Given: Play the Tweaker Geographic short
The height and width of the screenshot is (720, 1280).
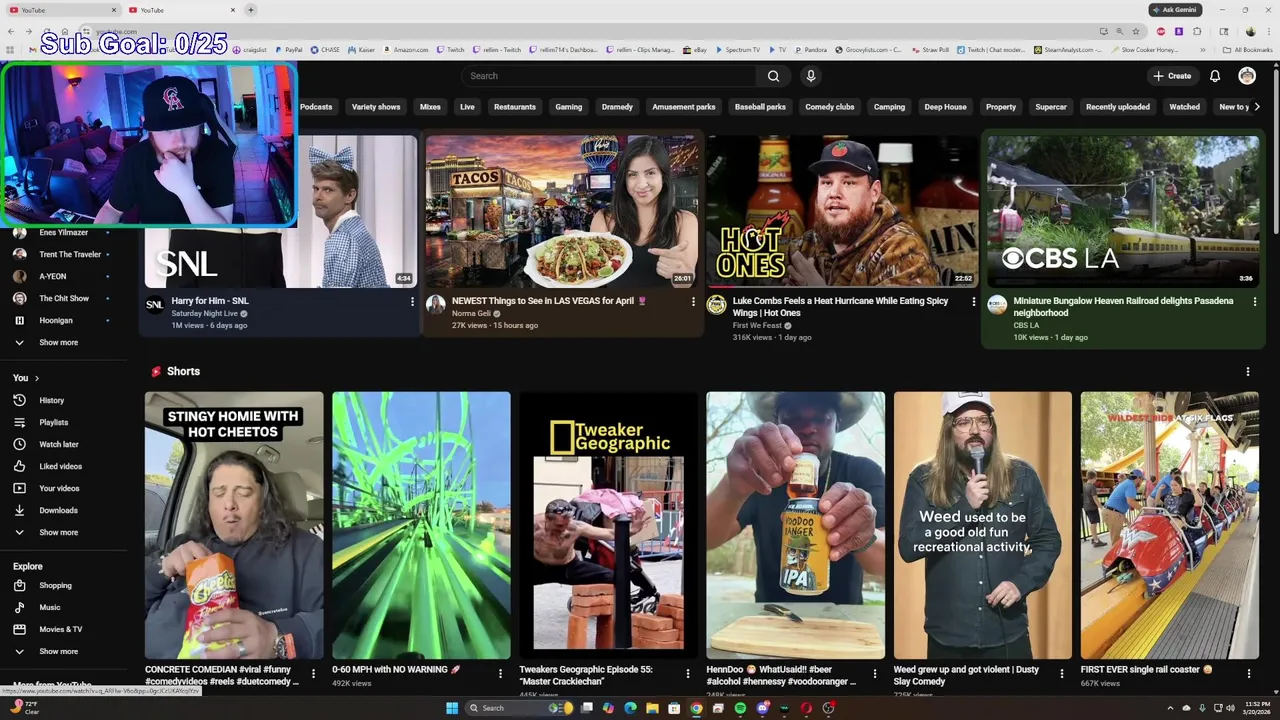Looking at the screenshot, I should pyautogui.click(x=608, y=525).
